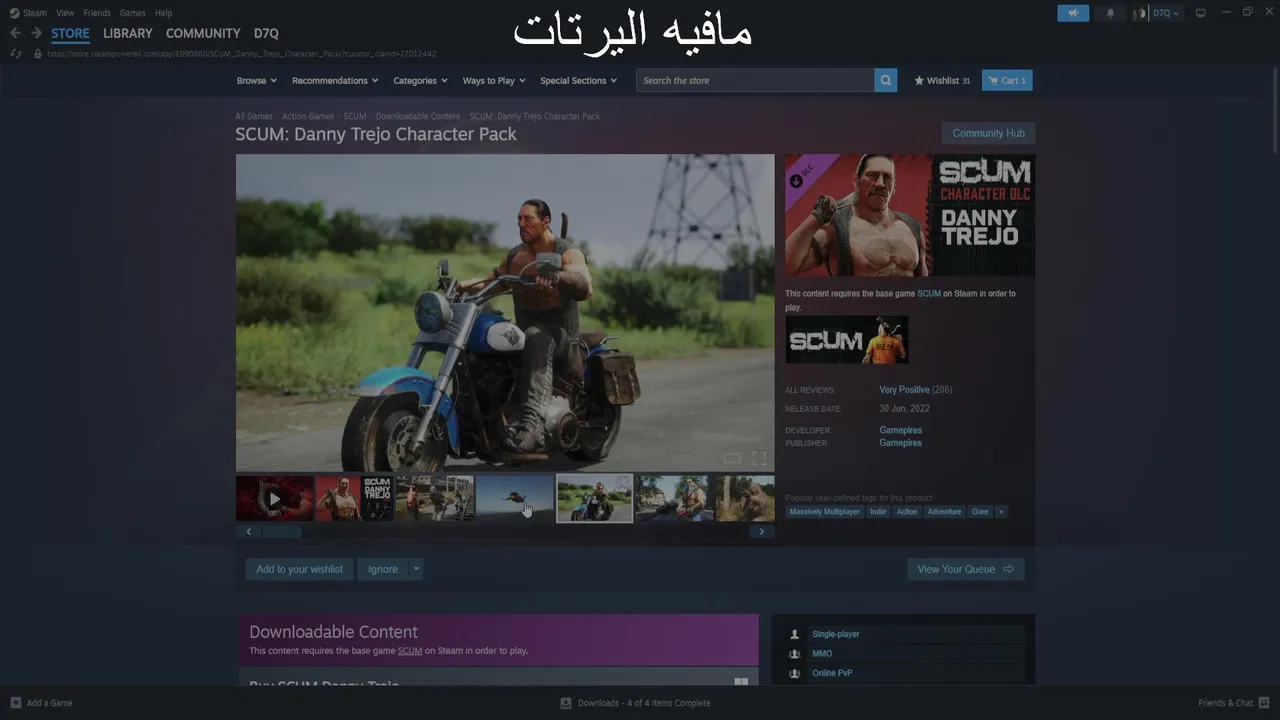Click the Ignore button
This screenshot has width=1280, height=720.
point(382,569)
